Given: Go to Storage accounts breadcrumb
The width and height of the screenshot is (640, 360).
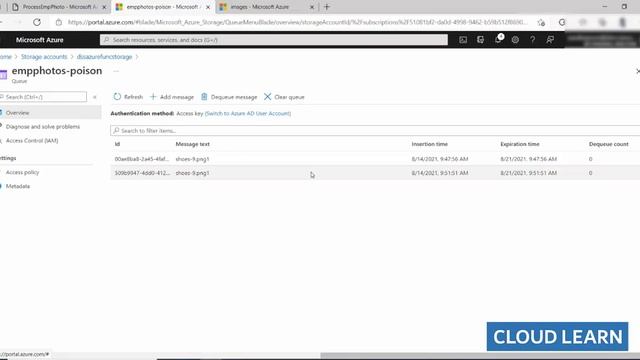Looking at the screenshot, I should (x=44, y=57).
